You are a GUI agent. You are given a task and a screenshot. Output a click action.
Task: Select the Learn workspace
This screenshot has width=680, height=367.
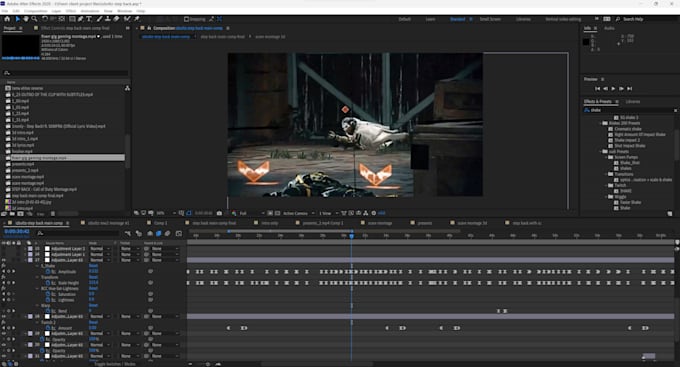tap(430, 19)
